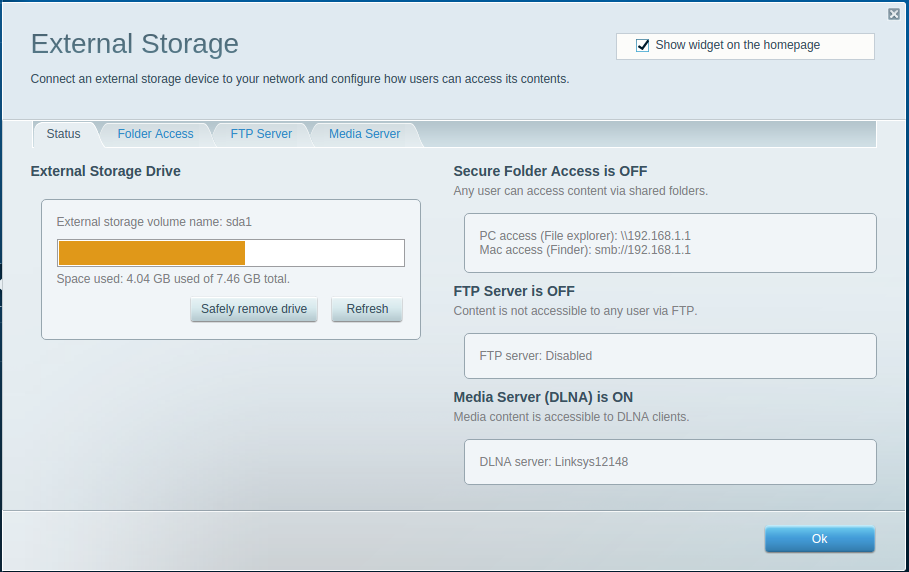The height and width of the screenshot is (572, 909).
Task: Click the FTP Server is OFF heading
Action: [x=514, y=292]
